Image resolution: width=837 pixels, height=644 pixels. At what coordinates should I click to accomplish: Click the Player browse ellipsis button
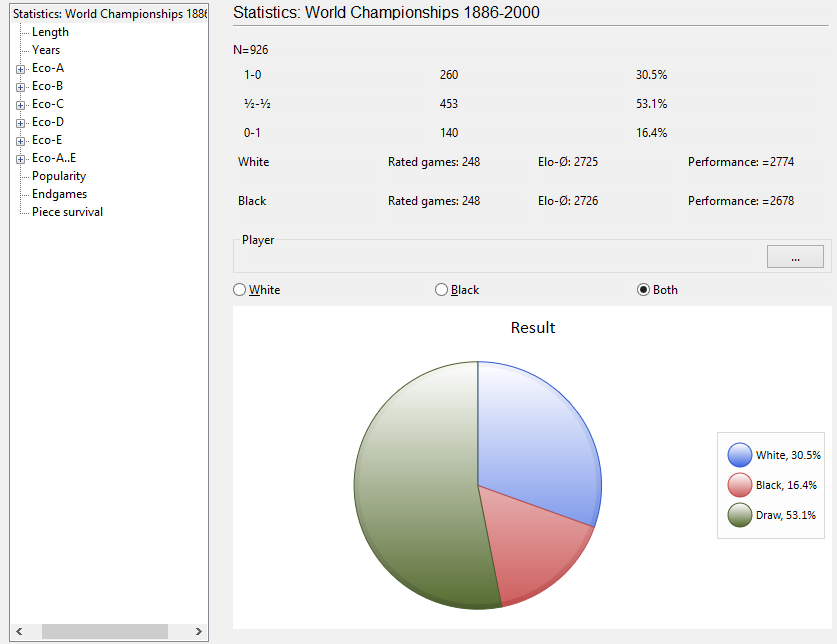pos(795,257)
